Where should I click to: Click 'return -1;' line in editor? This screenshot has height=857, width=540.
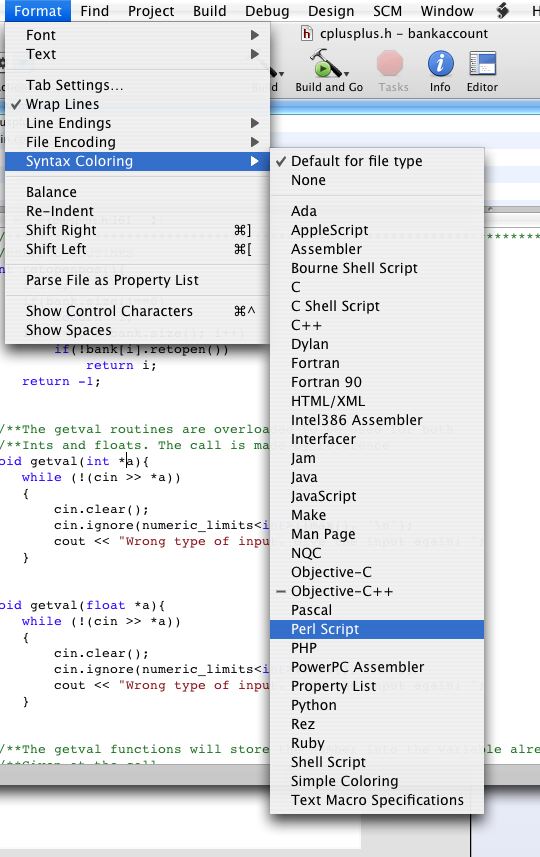[x=61, y=381]
